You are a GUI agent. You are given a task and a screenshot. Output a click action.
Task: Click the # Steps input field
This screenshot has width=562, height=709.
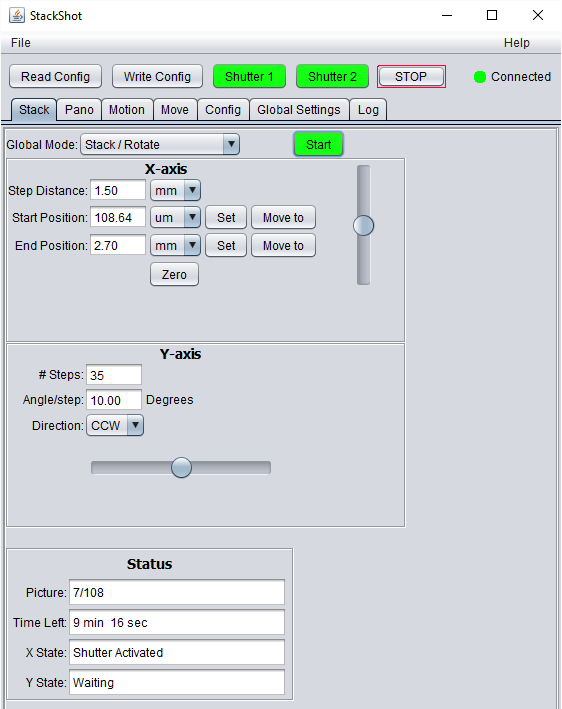(114, 375)
